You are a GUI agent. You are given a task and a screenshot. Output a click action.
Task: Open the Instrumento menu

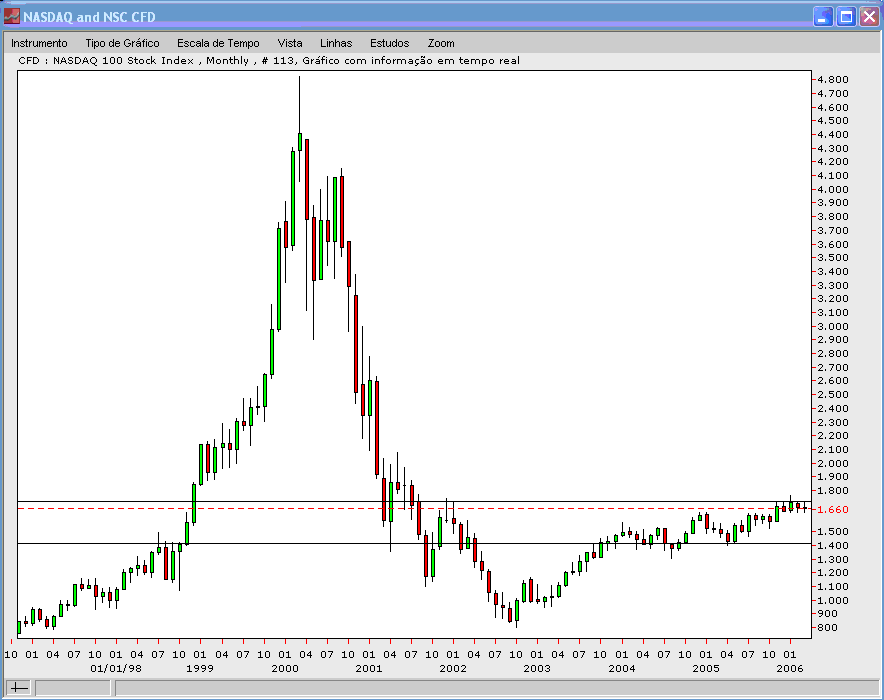point(38,43)
